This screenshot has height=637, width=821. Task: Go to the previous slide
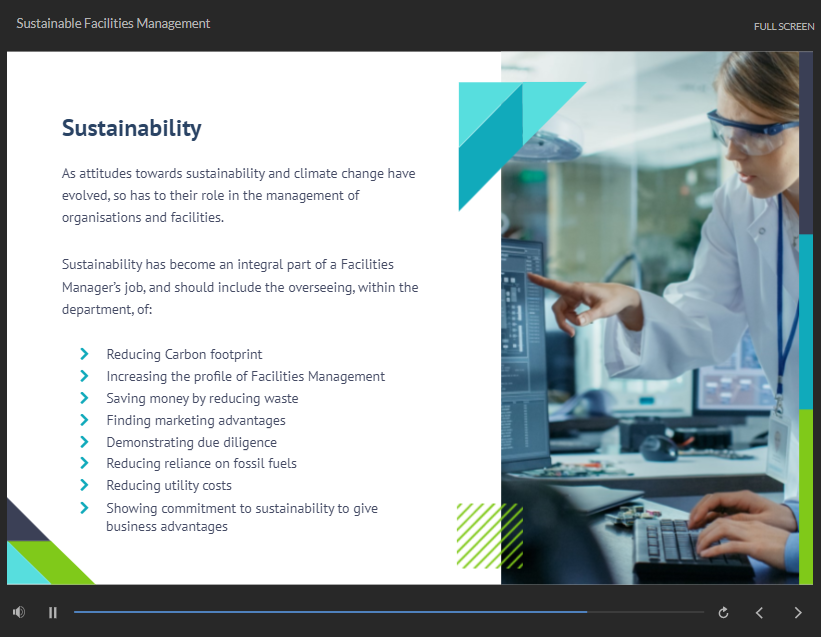click(x=759, y=612)
